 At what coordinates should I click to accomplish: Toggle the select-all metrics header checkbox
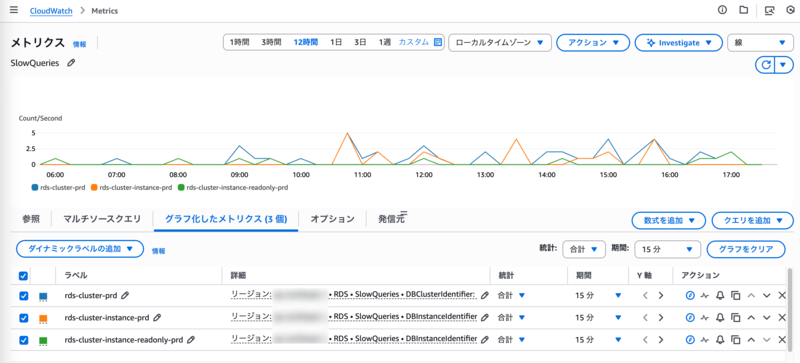(23, 276)
